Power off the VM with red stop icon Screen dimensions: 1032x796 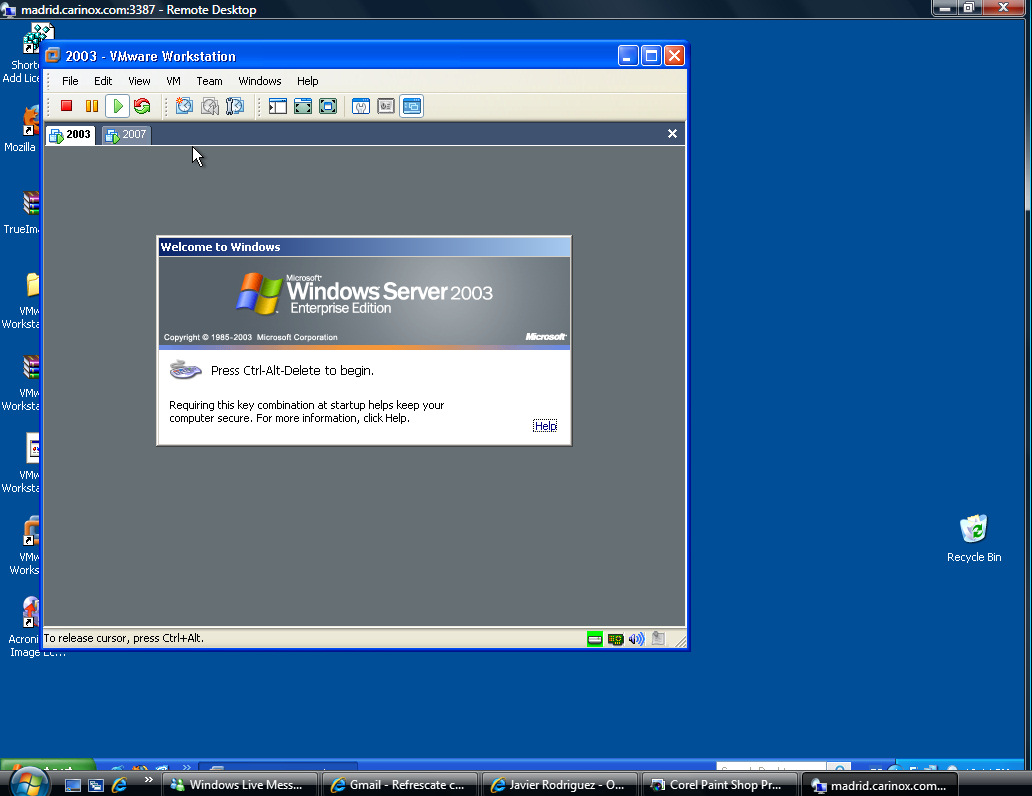67,106
